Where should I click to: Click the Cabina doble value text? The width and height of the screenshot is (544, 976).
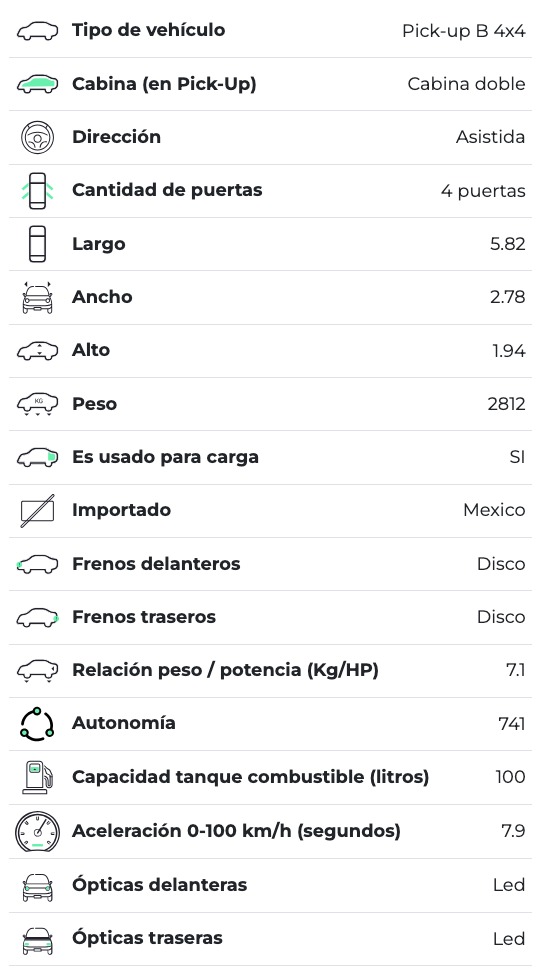(x=466, y=84)
